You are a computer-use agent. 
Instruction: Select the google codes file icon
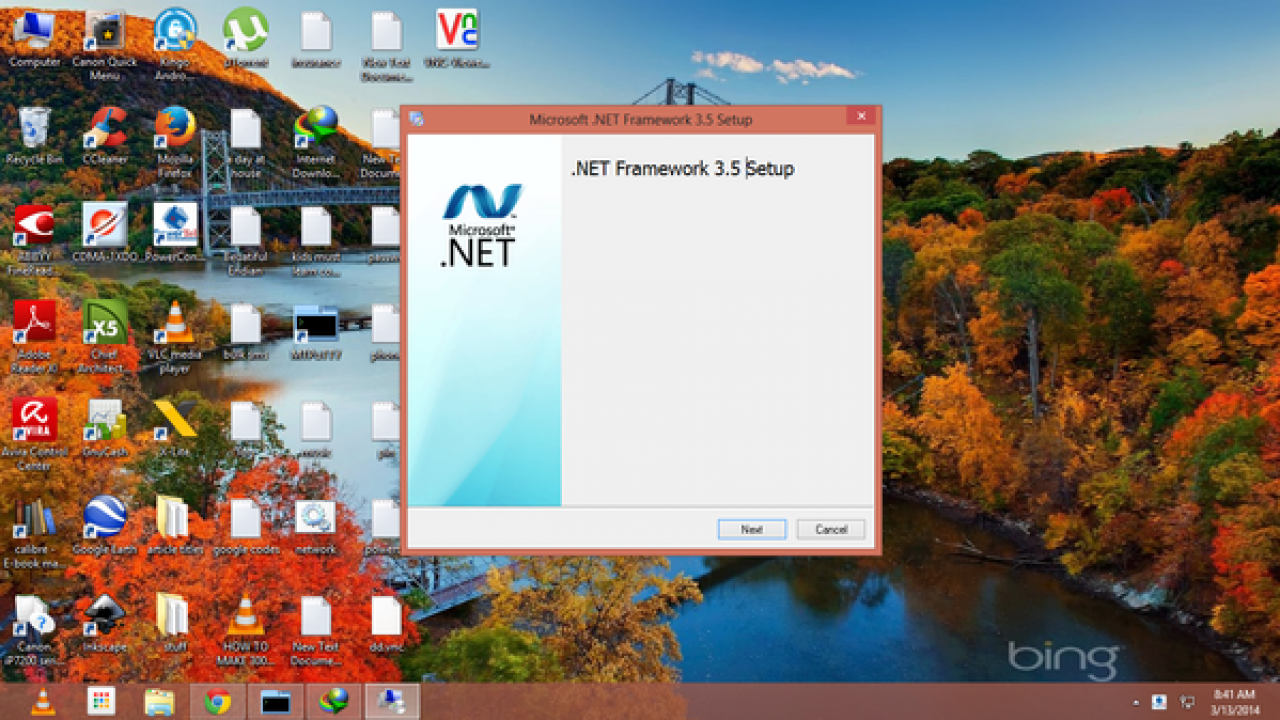click(246, 526)
